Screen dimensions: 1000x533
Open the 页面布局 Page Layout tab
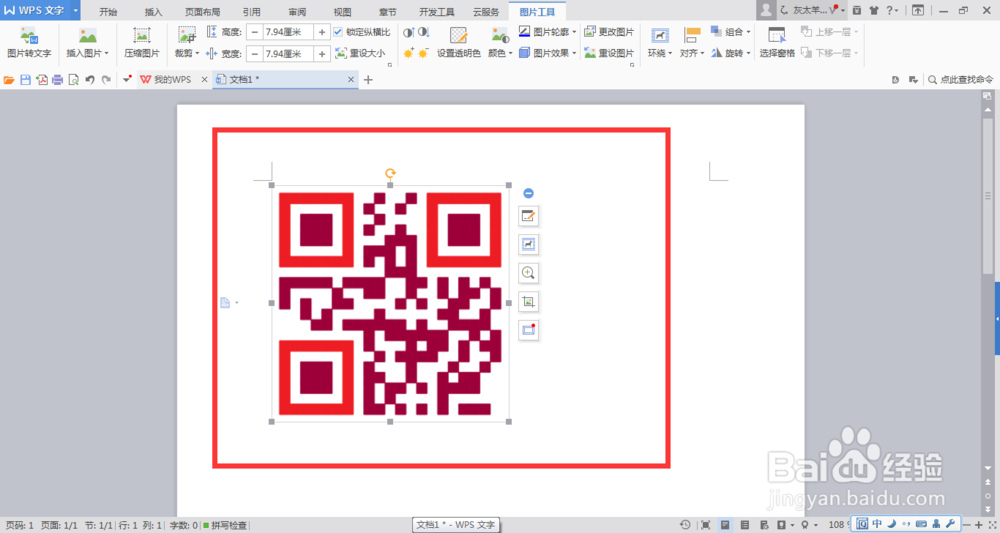[x=202, y=12]
